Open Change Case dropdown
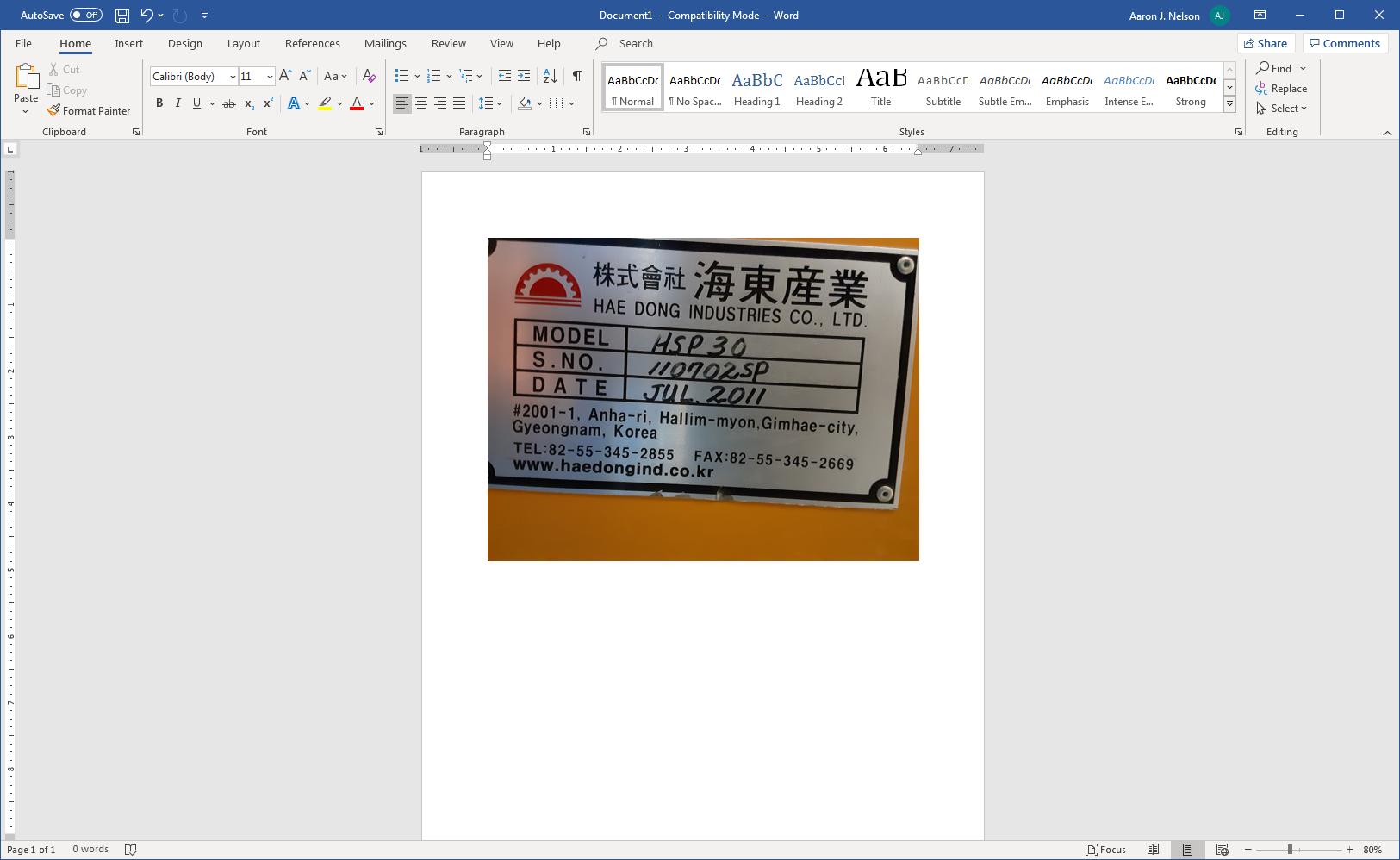1400x860 pixels. (335, 77)
